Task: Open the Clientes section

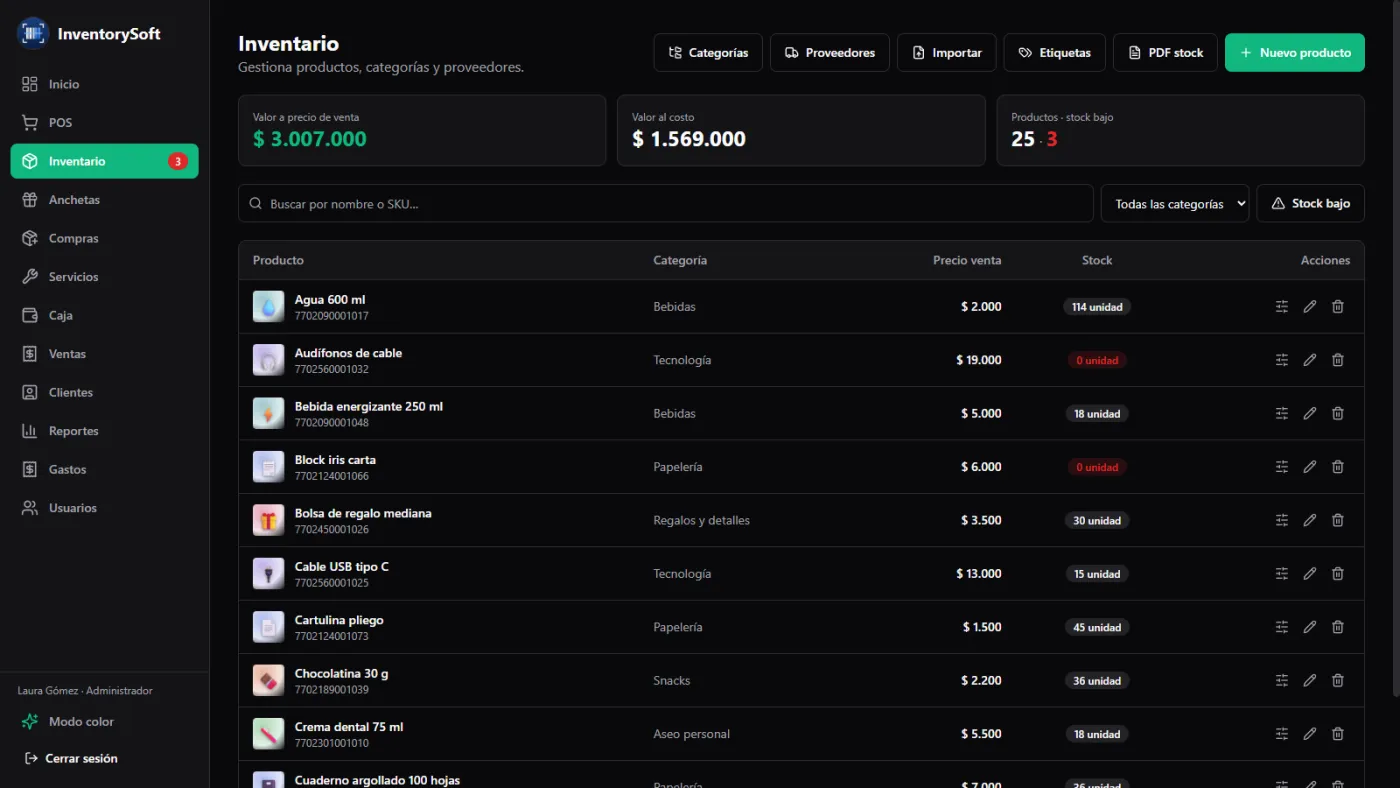Action: pyautogui.click(x=104, y=393)
